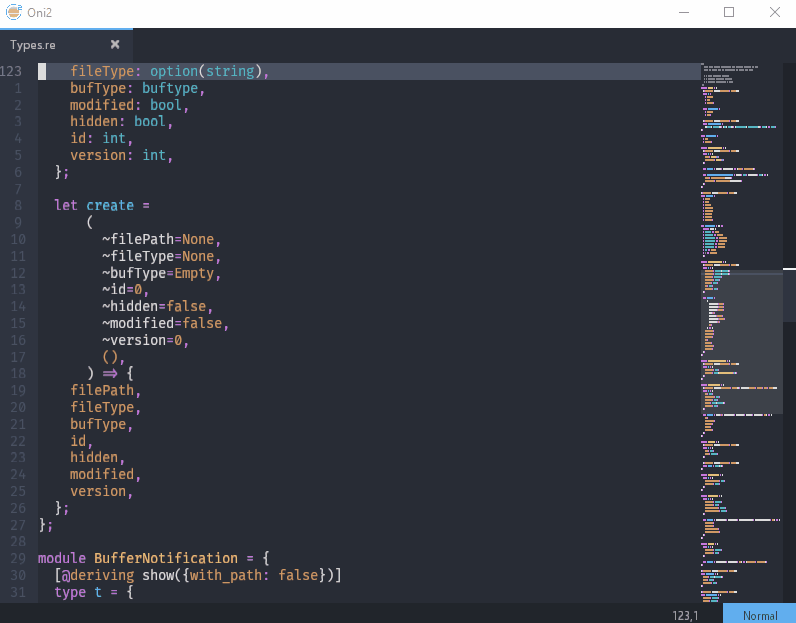This screenshot has width=796, height=623.
Task: Click the 'let create =' line
Action: coord(102,206)
